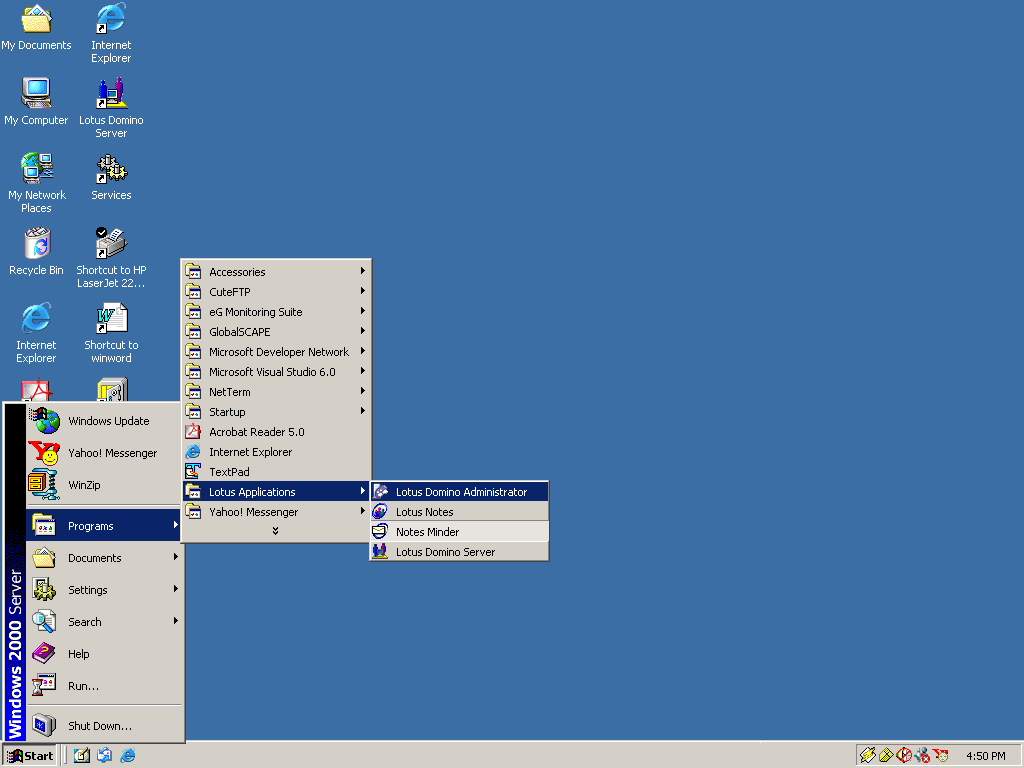The image size is (1024, 768).
Task: Expand the eG Monitoring Suite group
Action: tap(276, 312)
